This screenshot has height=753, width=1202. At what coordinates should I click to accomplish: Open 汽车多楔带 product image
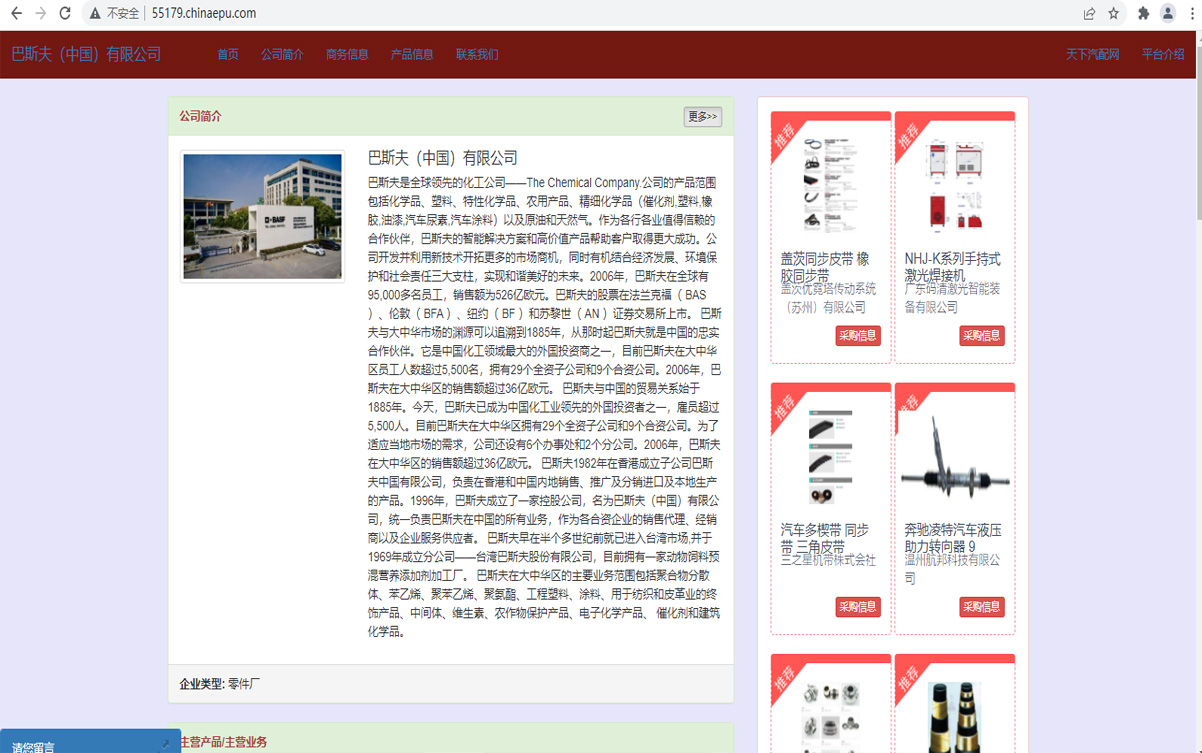tap(830, 458)
